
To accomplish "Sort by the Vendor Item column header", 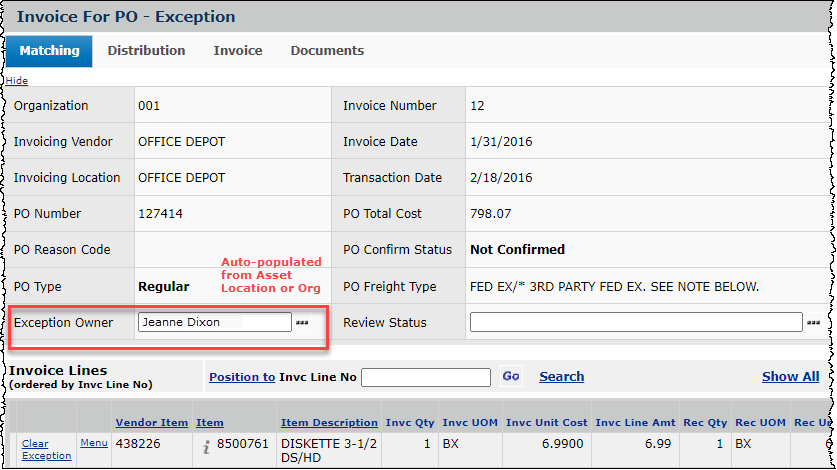I will point(150,423).
